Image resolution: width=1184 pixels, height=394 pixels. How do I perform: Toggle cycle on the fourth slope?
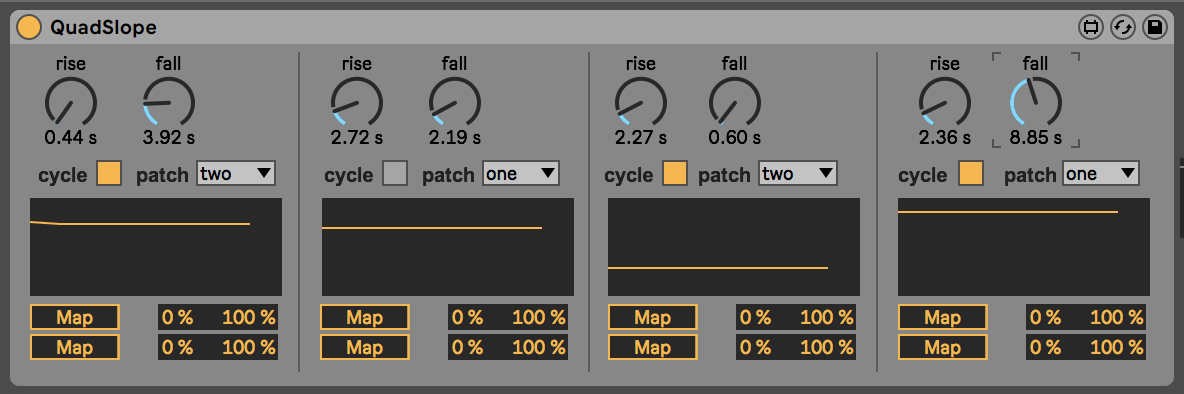(971, 174)
